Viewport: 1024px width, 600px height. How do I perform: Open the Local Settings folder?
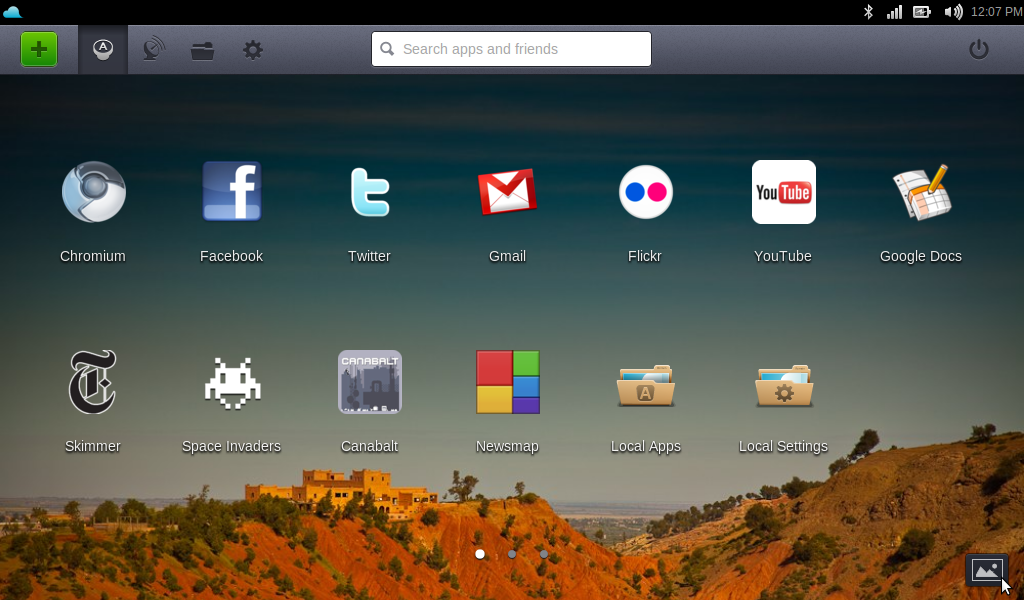[x=783, y=385]
